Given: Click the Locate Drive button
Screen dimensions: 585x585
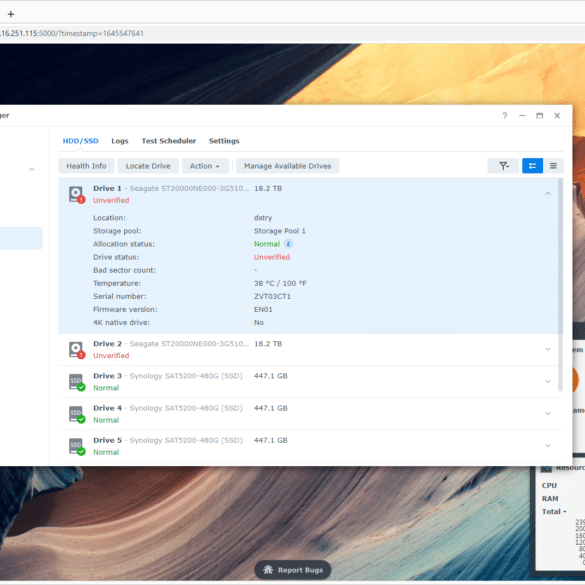Looking at the screenshot, I should 148,166.
